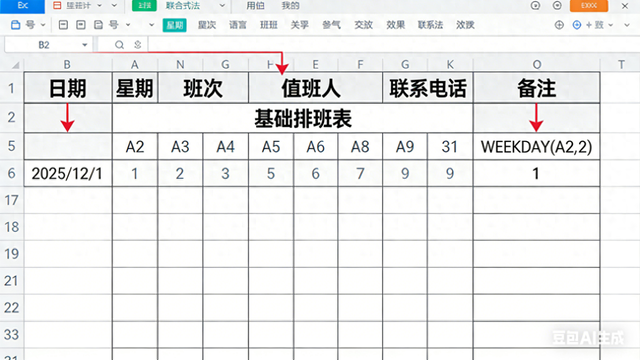Click the cell with value 1 below WEEKDAY(A2,2)
The image size is (640, 360).
(x=537, y=173)
